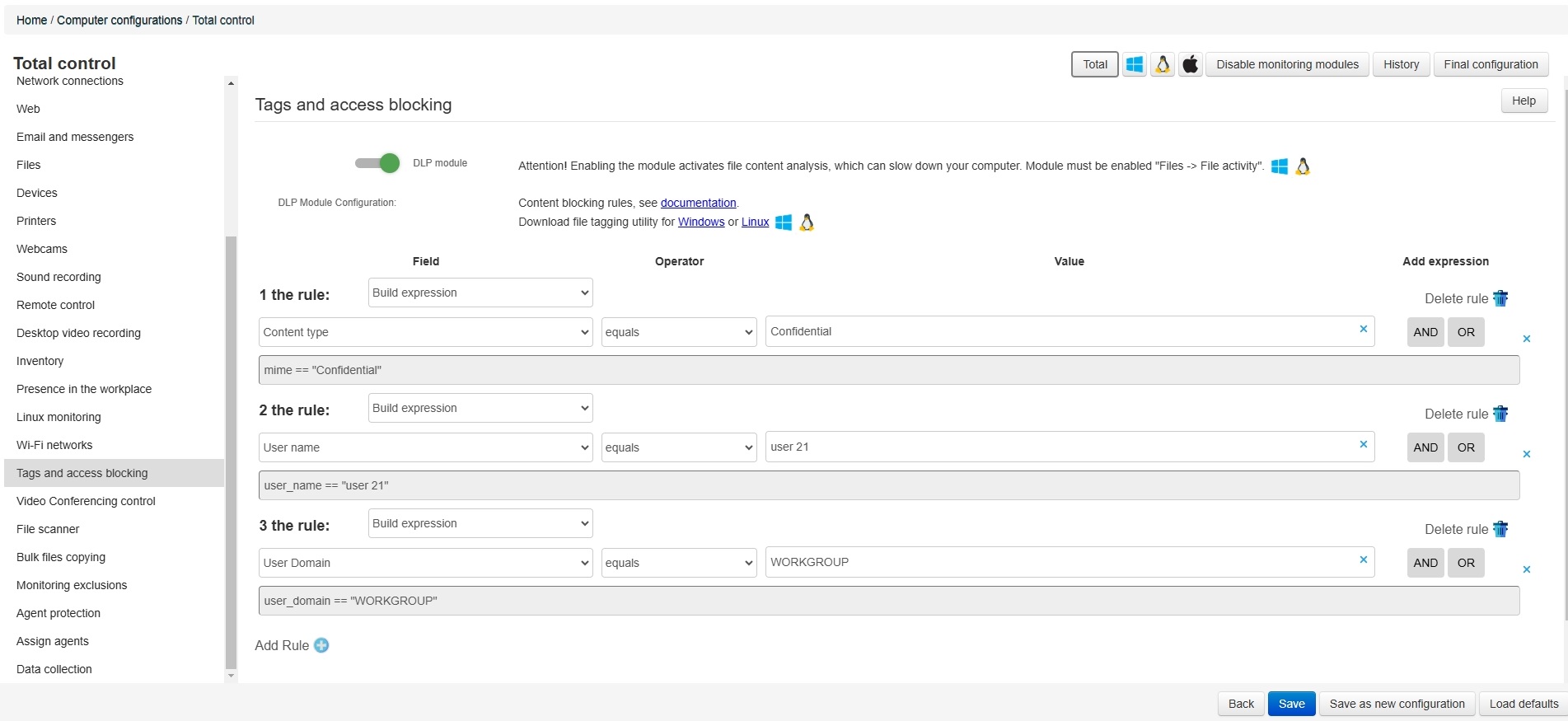Click the Apple macOS platform icon
Viewport: 1568px width, 721px height.
pos(1190,64)
